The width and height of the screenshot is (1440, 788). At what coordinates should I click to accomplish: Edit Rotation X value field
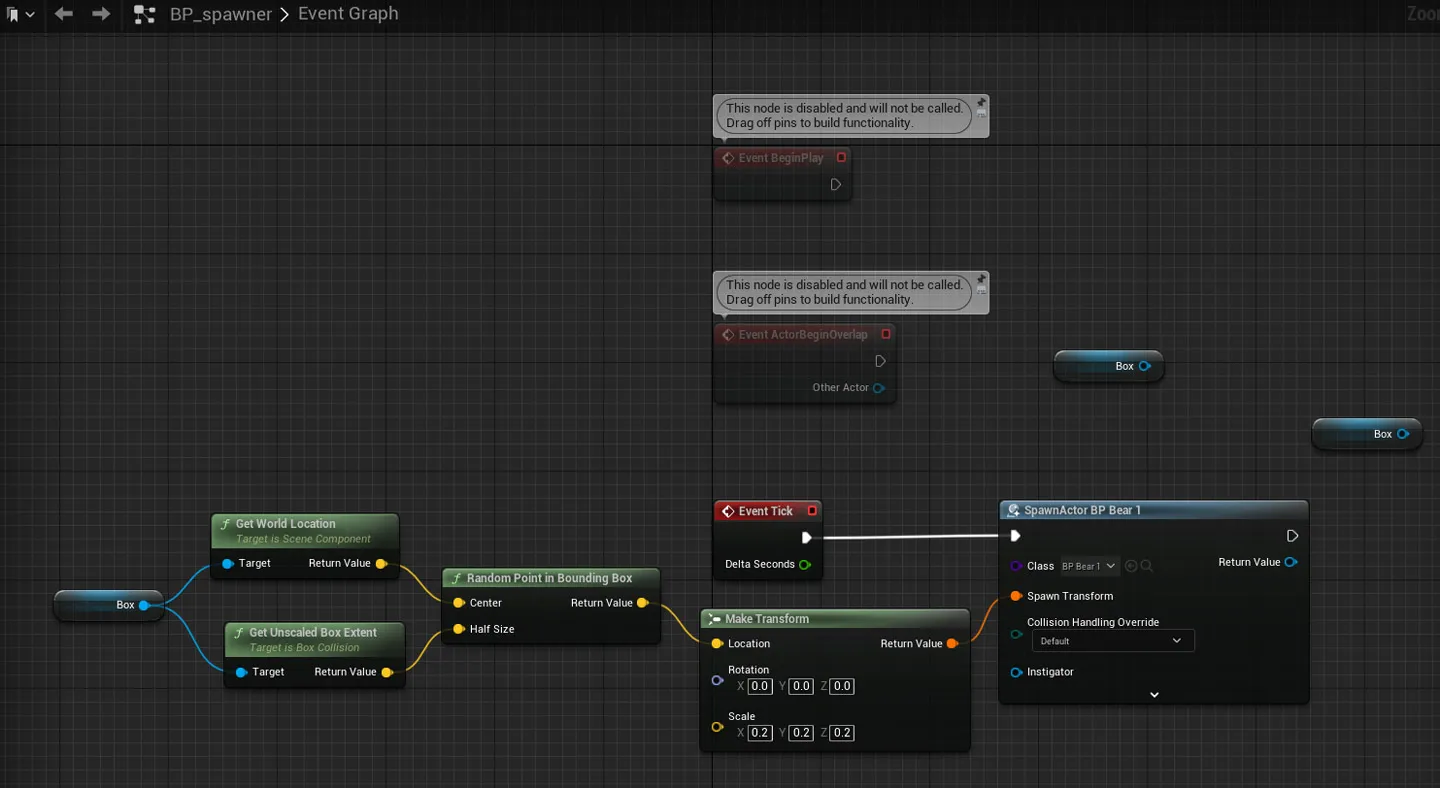pos(760,686)
